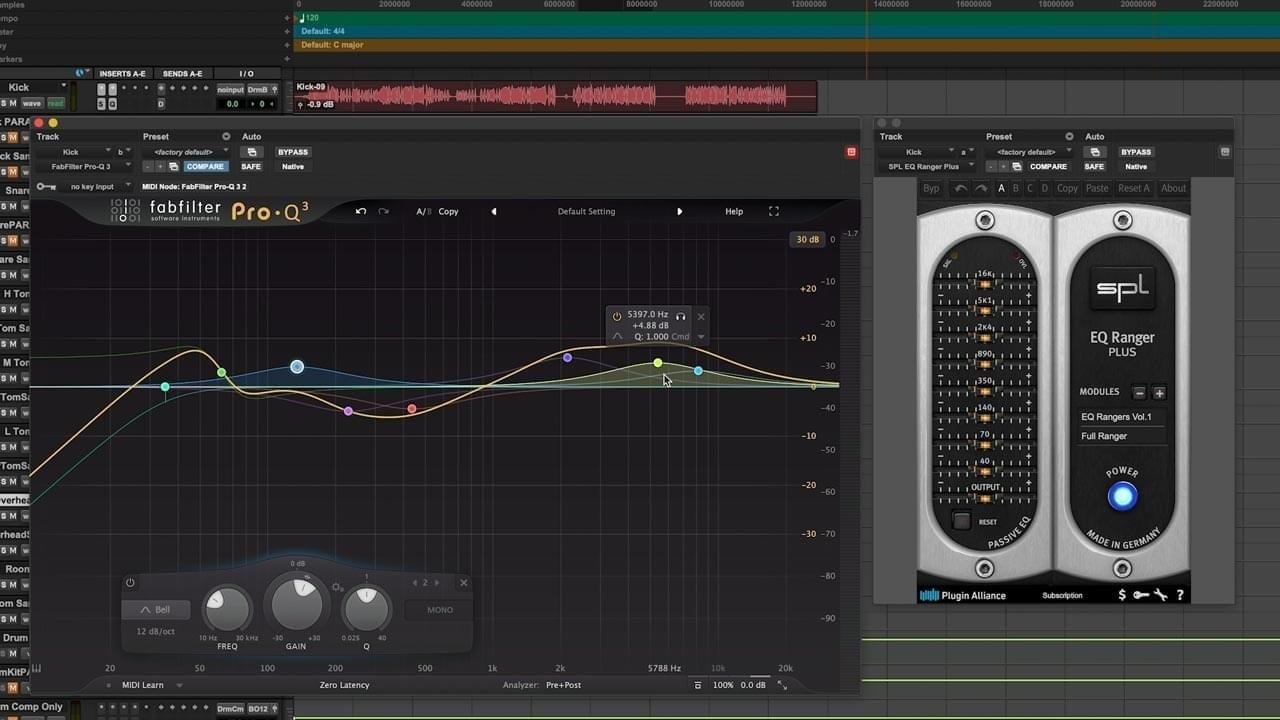
Task: Enable MONO mode for the selected EQ band
Action: 438,609
